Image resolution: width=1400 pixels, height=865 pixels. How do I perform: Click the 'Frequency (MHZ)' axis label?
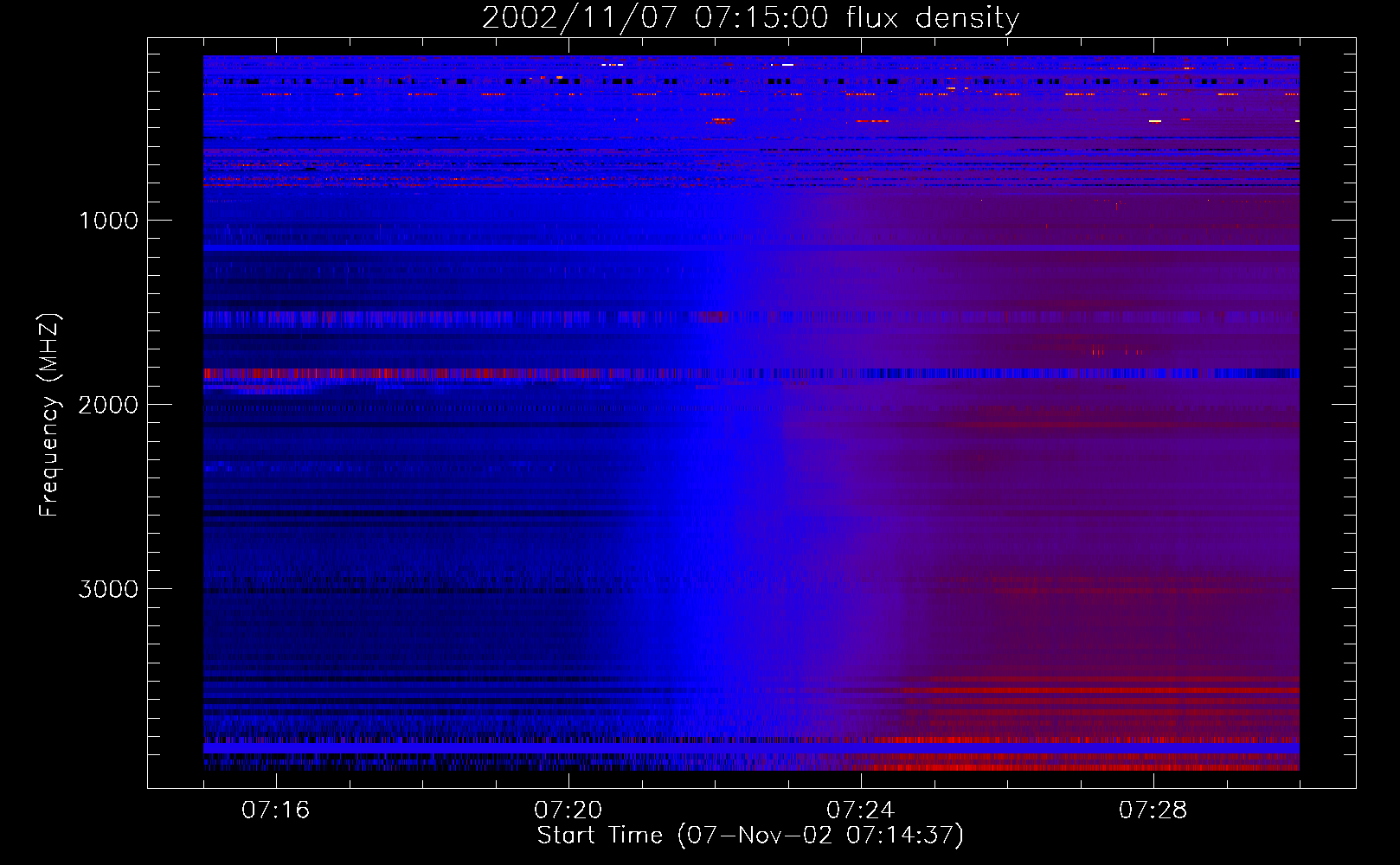click(49, 415)
